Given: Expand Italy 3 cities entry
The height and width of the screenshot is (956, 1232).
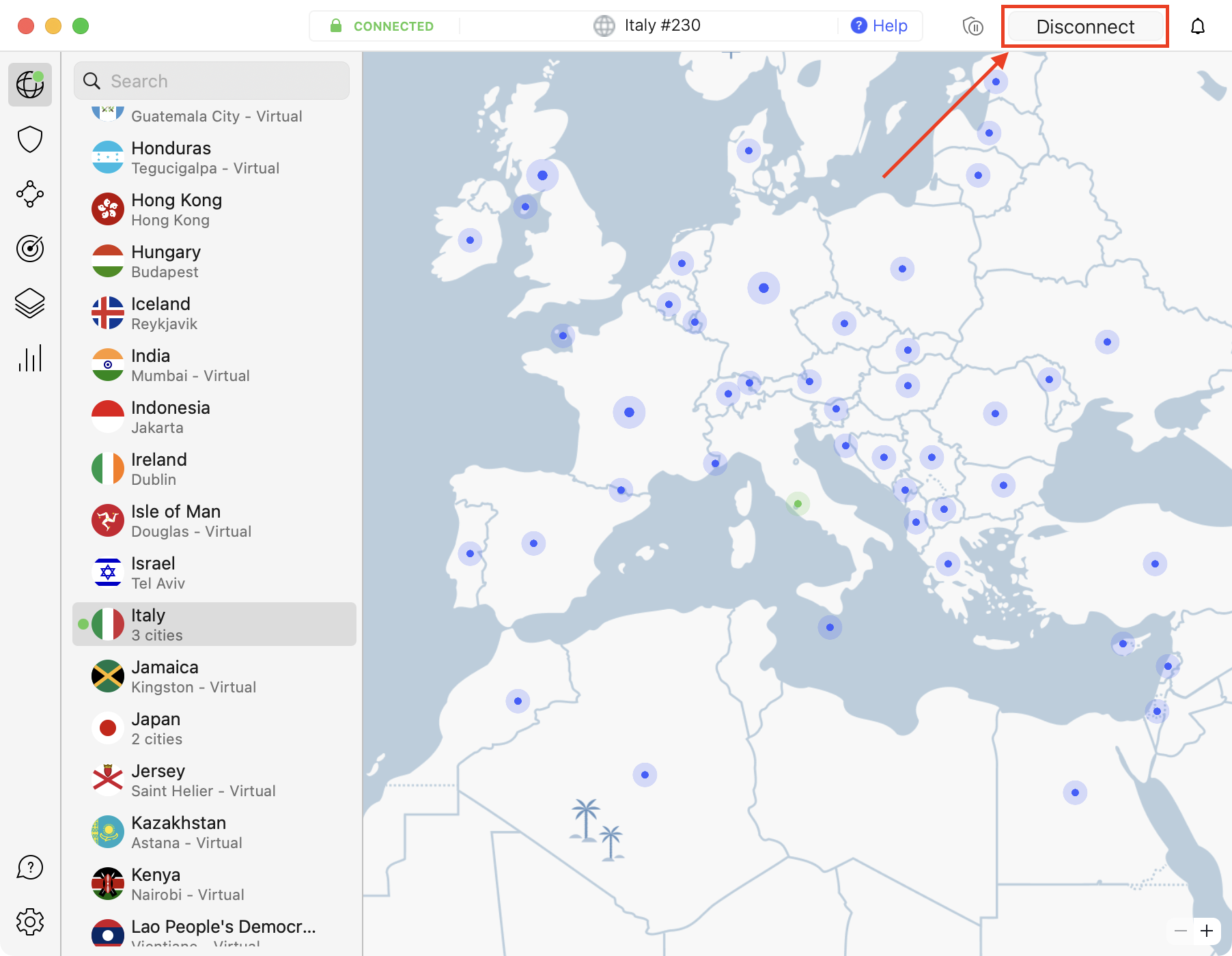Looking at the screenshot, I should 214,624.
